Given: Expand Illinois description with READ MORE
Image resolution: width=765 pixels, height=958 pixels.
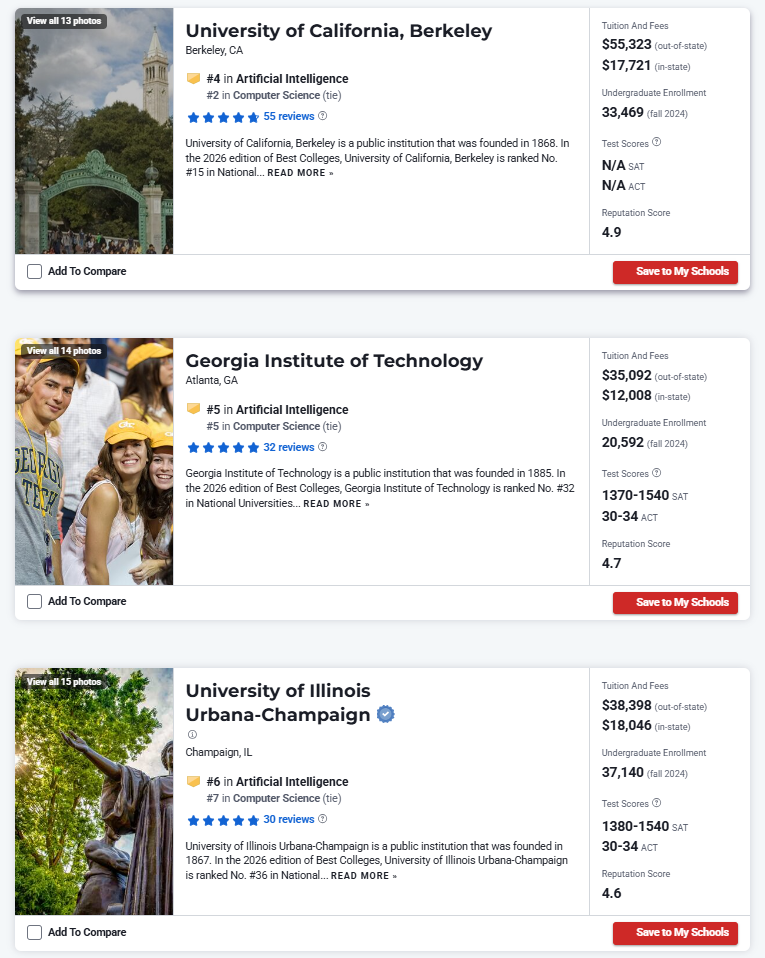Looking at the screenshot, I should point(363,876).
